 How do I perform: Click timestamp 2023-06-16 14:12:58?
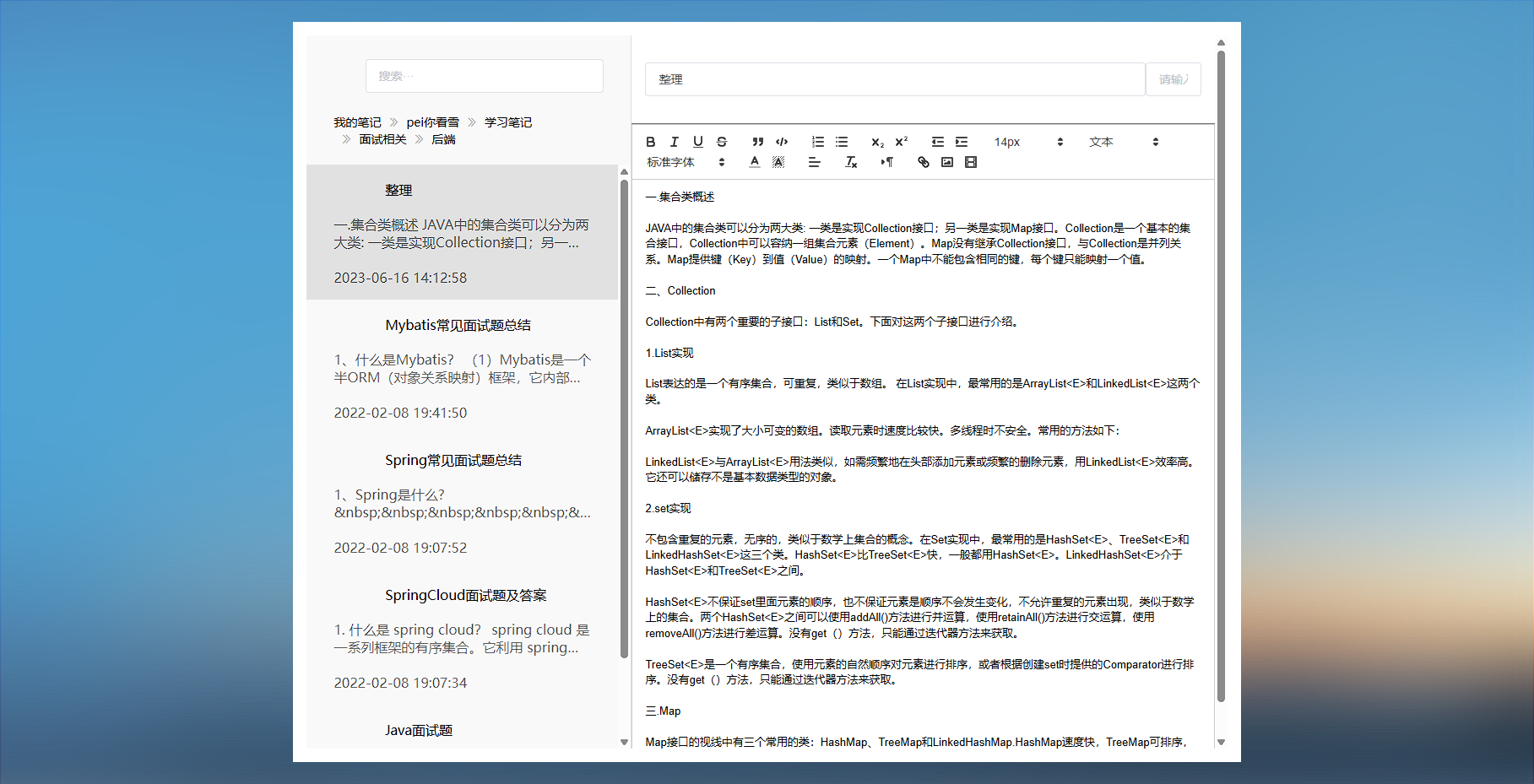(400, 278)
